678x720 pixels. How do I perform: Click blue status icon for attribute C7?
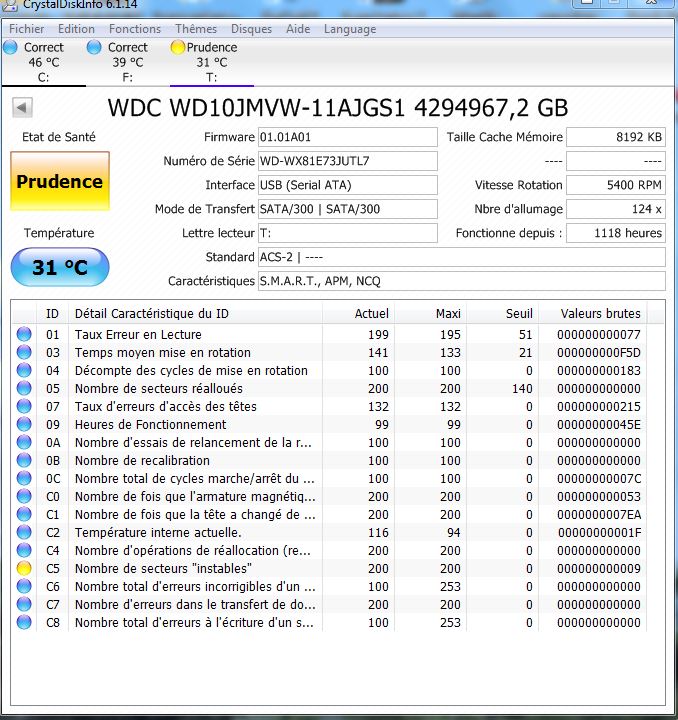point(24,604)
